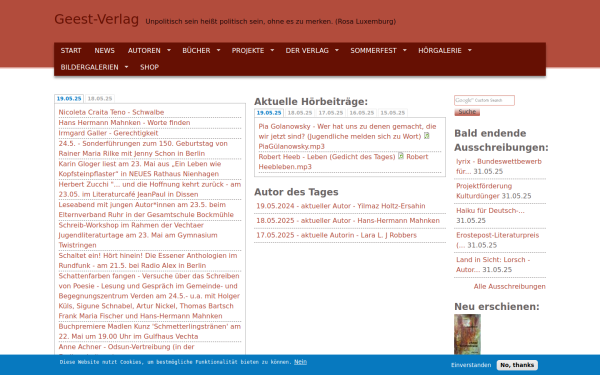Expand the BÜCHER menu arrow

tap(218, 50)
